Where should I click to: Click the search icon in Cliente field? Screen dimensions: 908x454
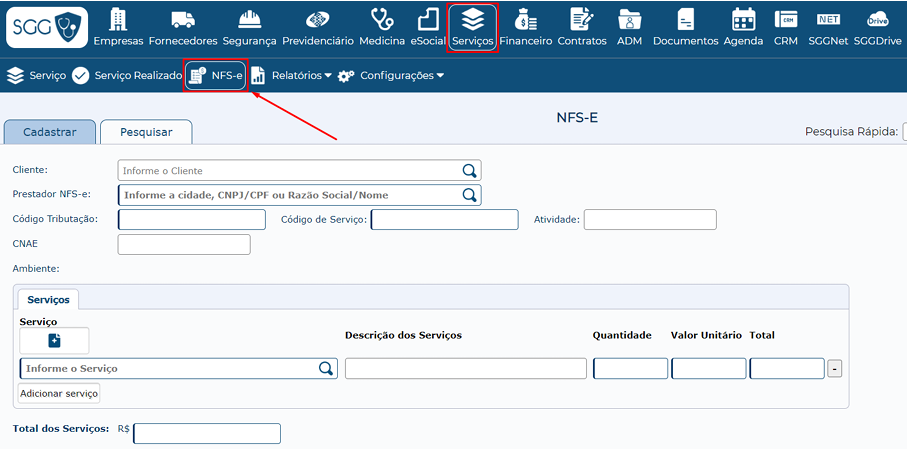point(469,170)
